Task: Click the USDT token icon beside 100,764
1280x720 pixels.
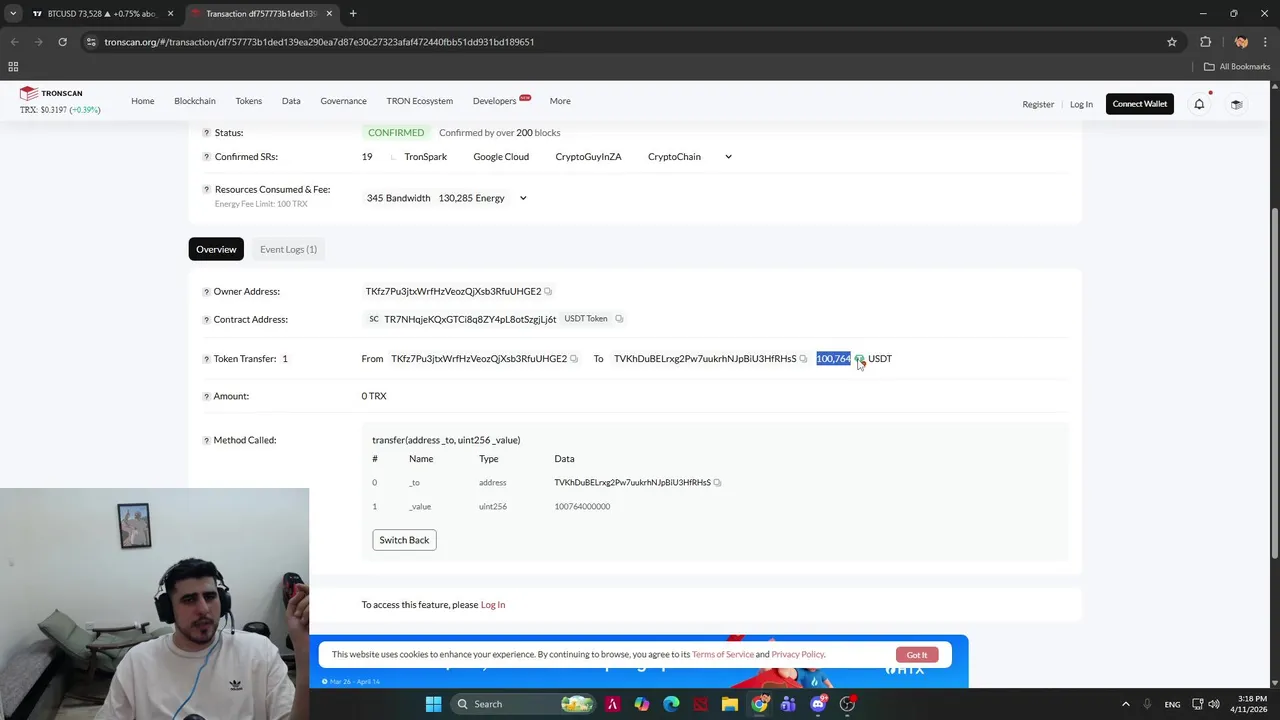Action: coord(859,359)
